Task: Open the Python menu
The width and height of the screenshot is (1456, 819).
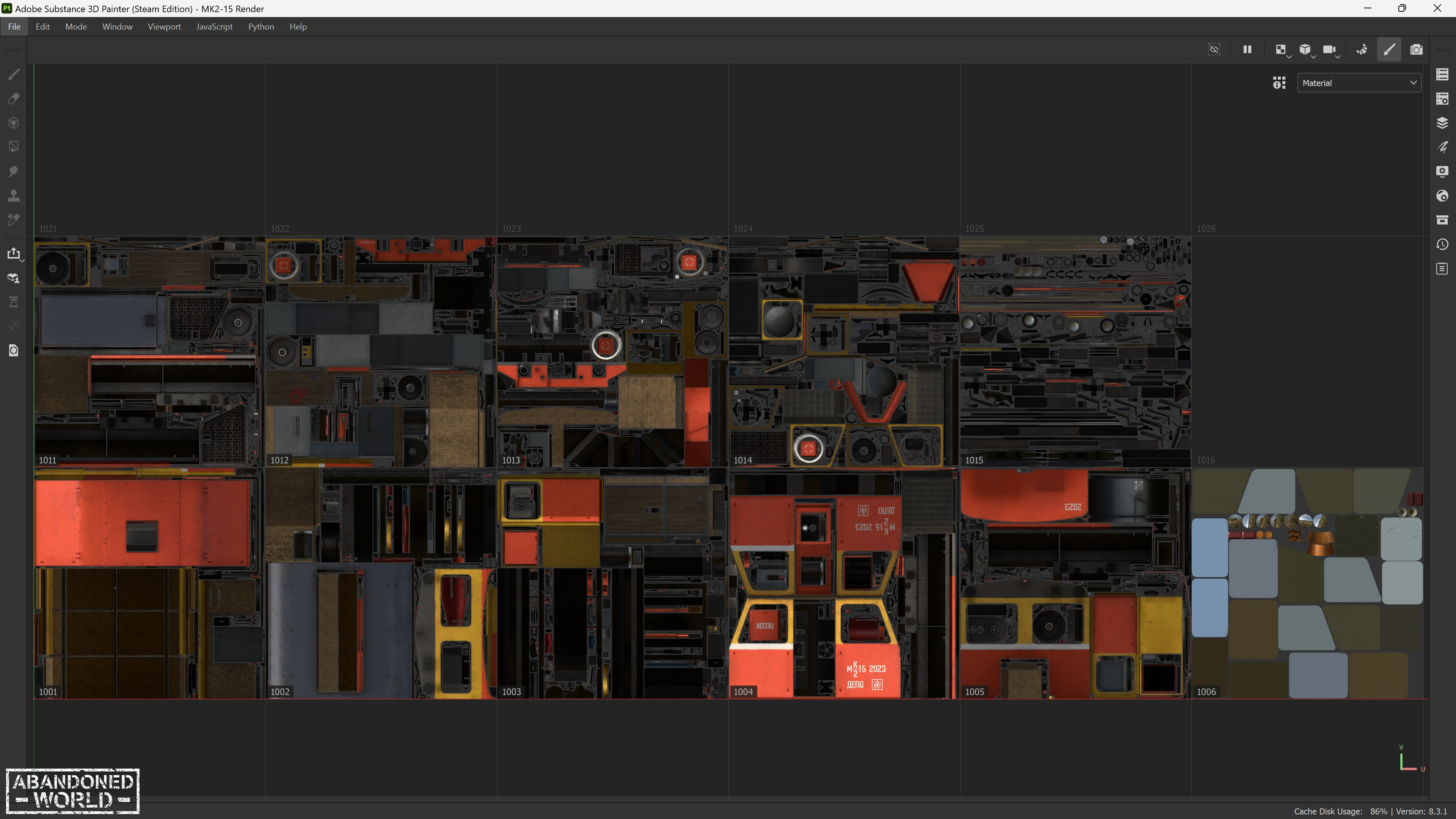Action: click(260, 27)
